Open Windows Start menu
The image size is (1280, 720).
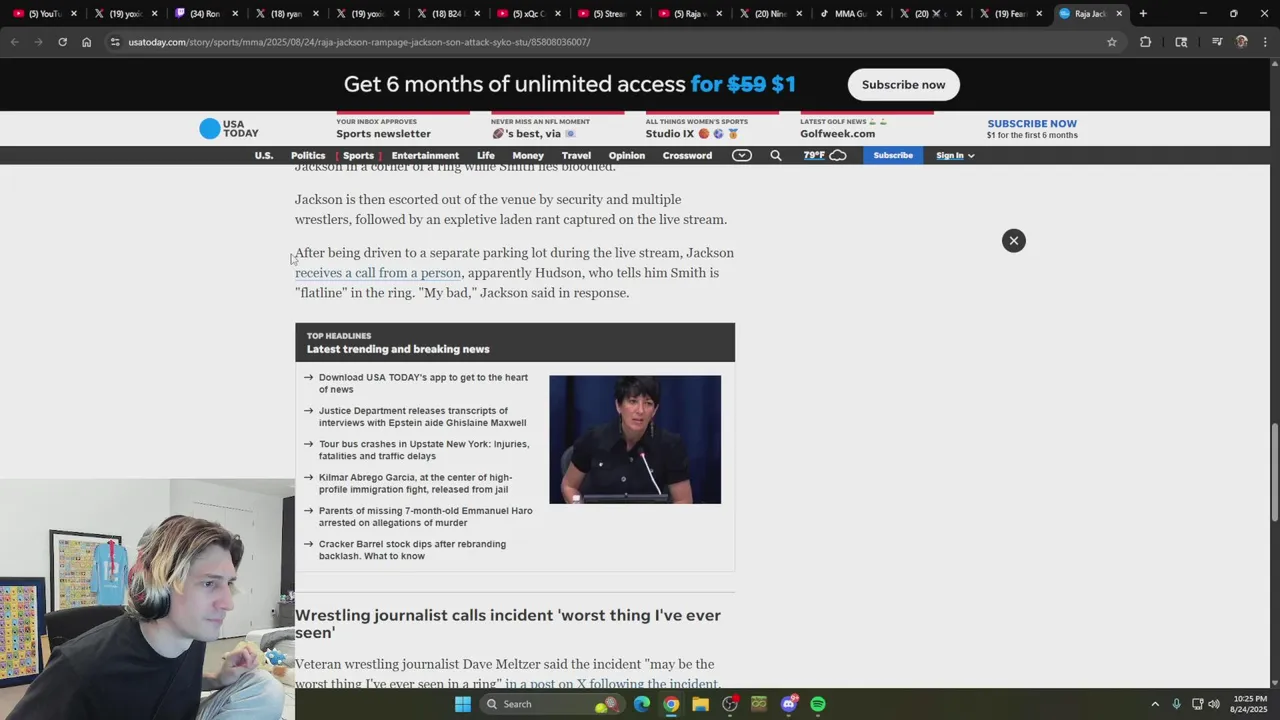(x=462, y=704)
